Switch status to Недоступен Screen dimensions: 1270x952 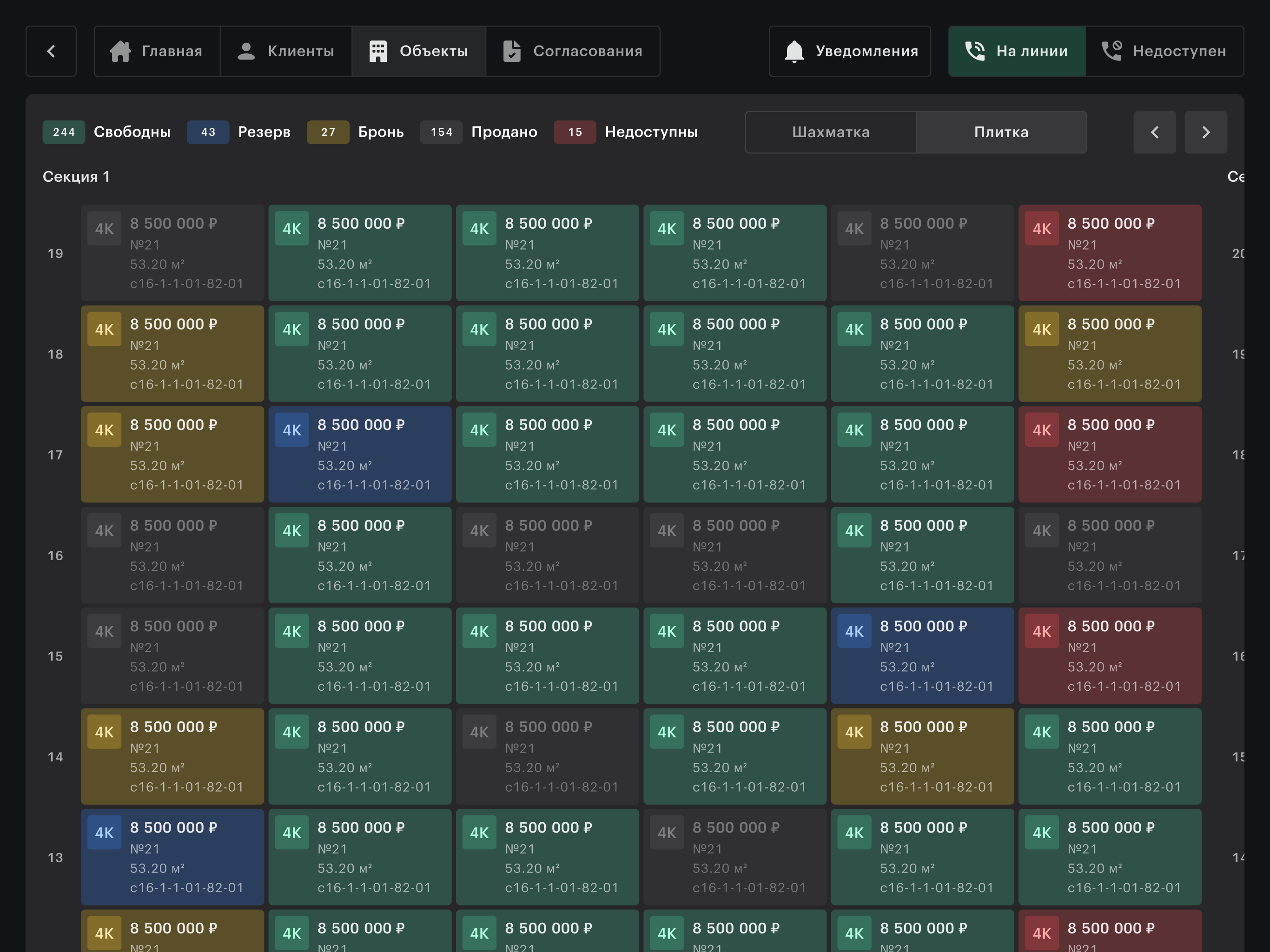(x=1164, y=51)
